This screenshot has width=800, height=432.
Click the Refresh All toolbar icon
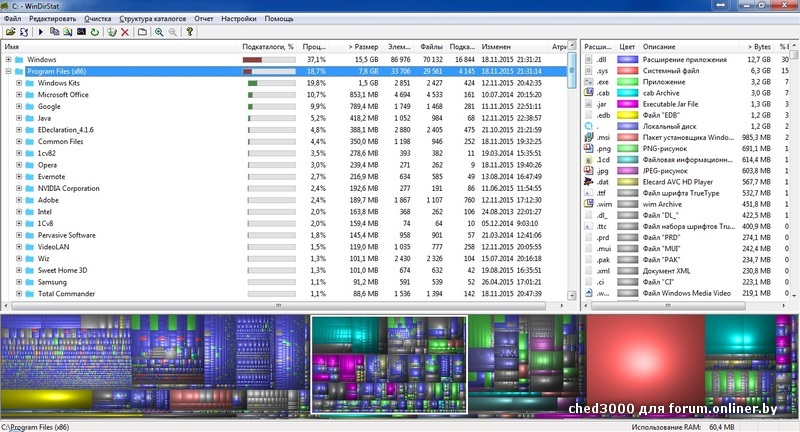[23, 32]
